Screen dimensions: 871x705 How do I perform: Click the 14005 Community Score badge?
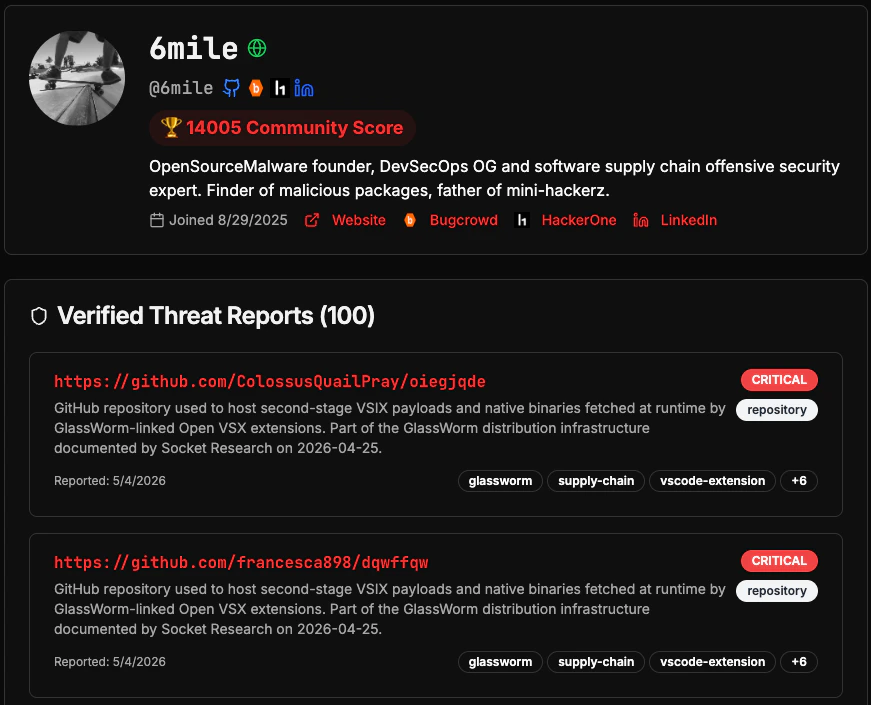coord(282,128)
